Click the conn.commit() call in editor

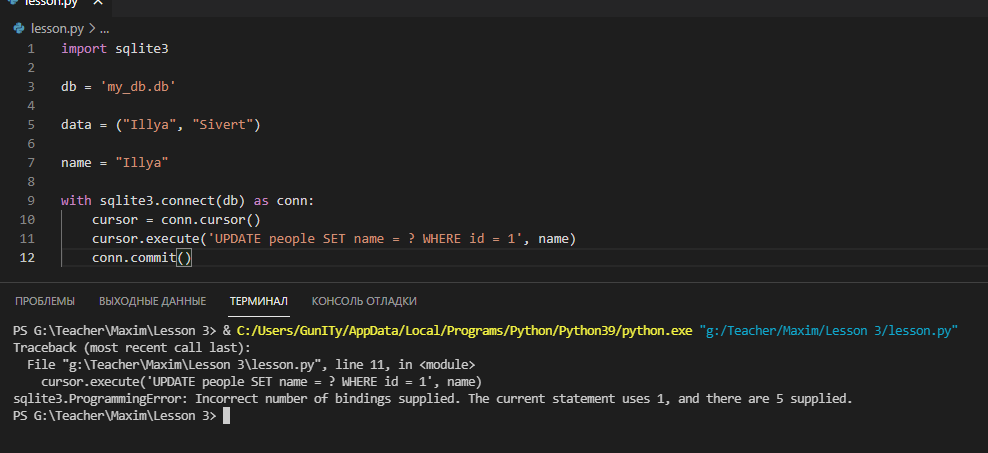pyautogui.click(x=141, y=258)
